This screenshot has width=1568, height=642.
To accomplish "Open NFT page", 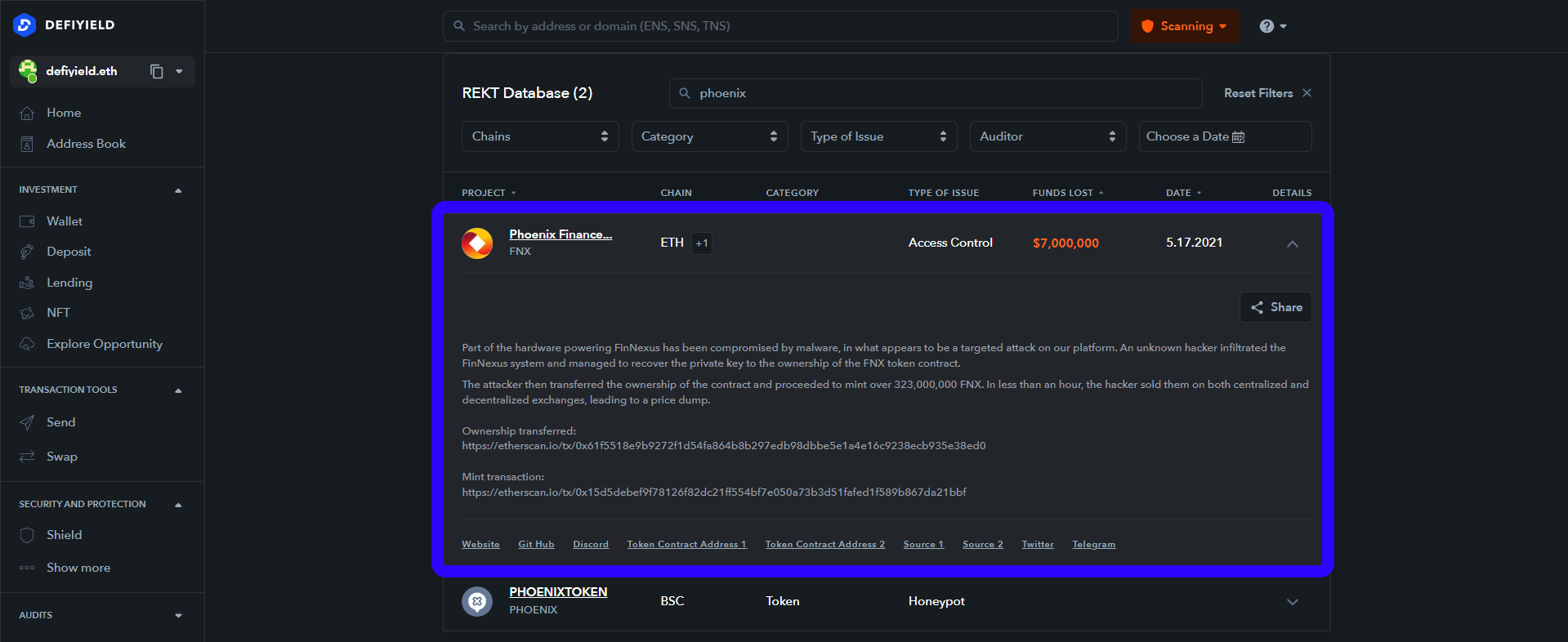I will click(x=58, y=313).
